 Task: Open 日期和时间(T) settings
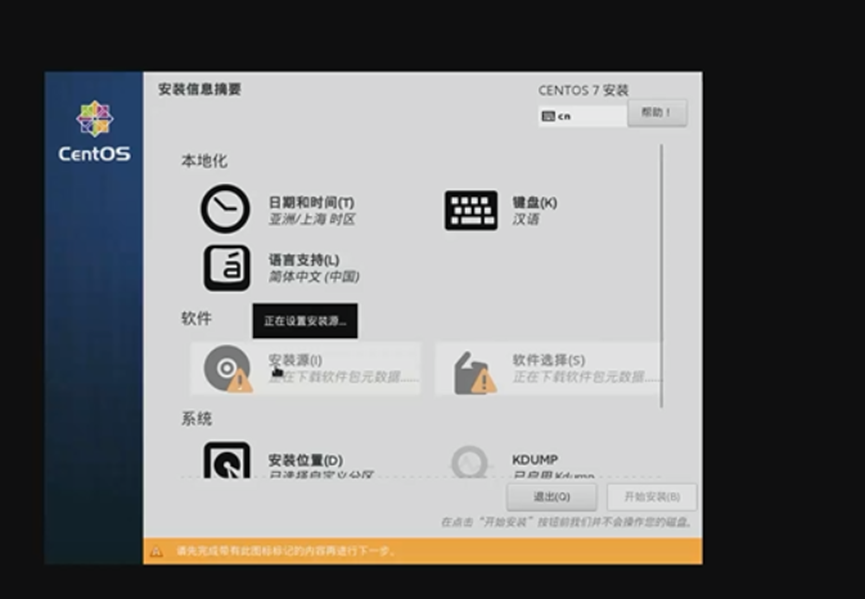pos(311,202)
